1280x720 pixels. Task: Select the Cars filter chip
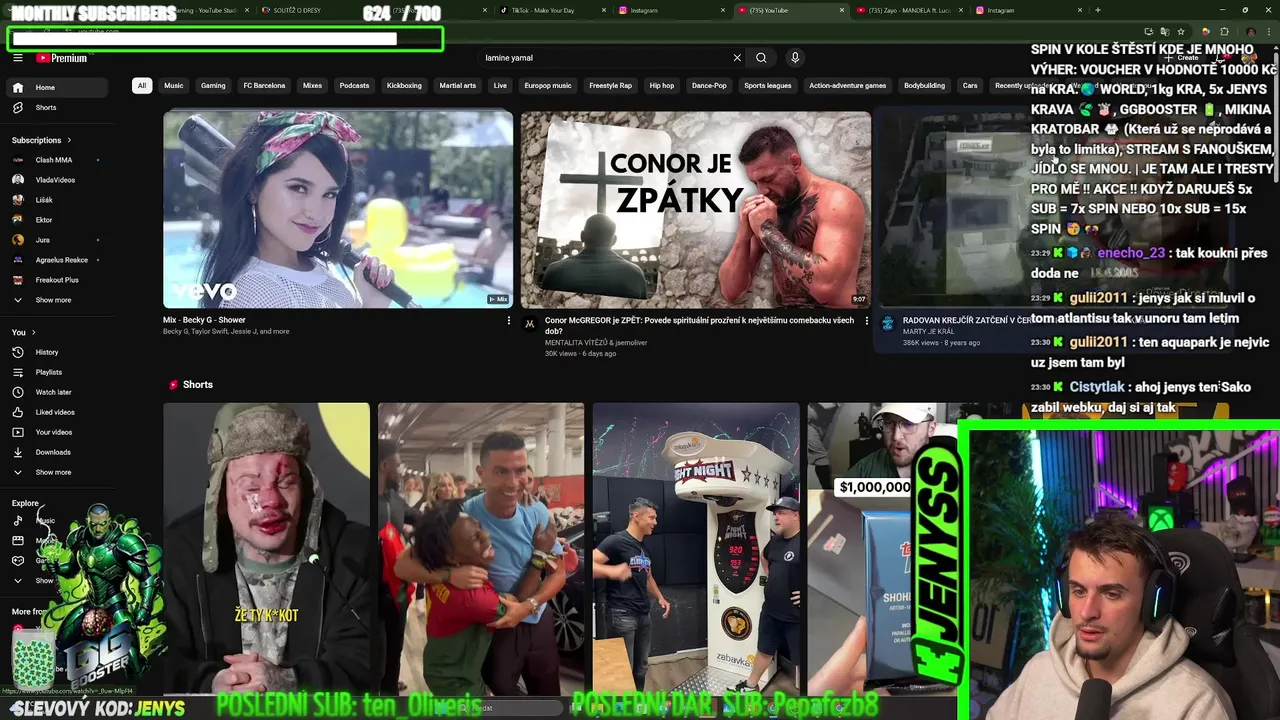pyautogui.click(x=970, y=86)
